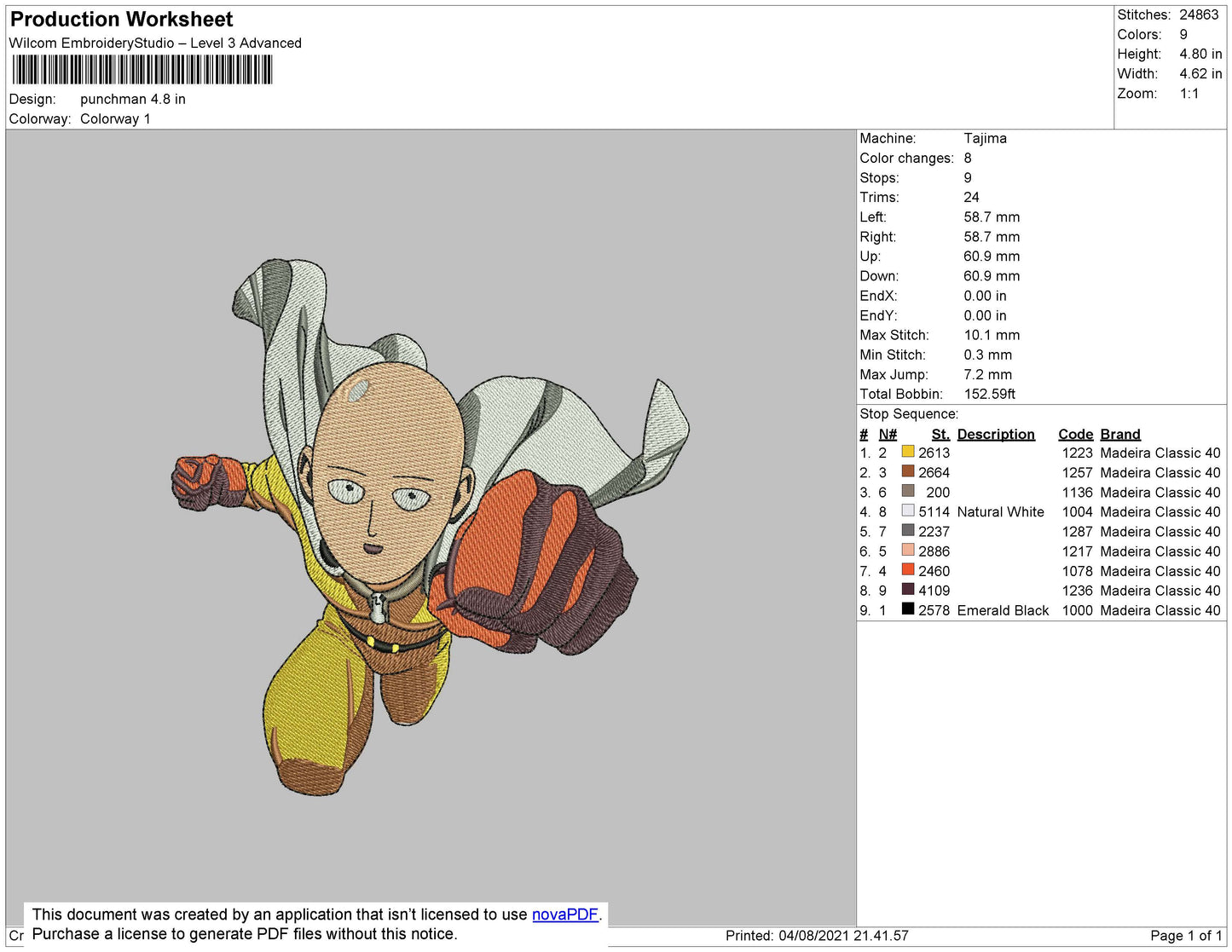Click the Trims value 24
Image resolution: width=1232 pixels, height=952 pixels.
tap(972, 197)
